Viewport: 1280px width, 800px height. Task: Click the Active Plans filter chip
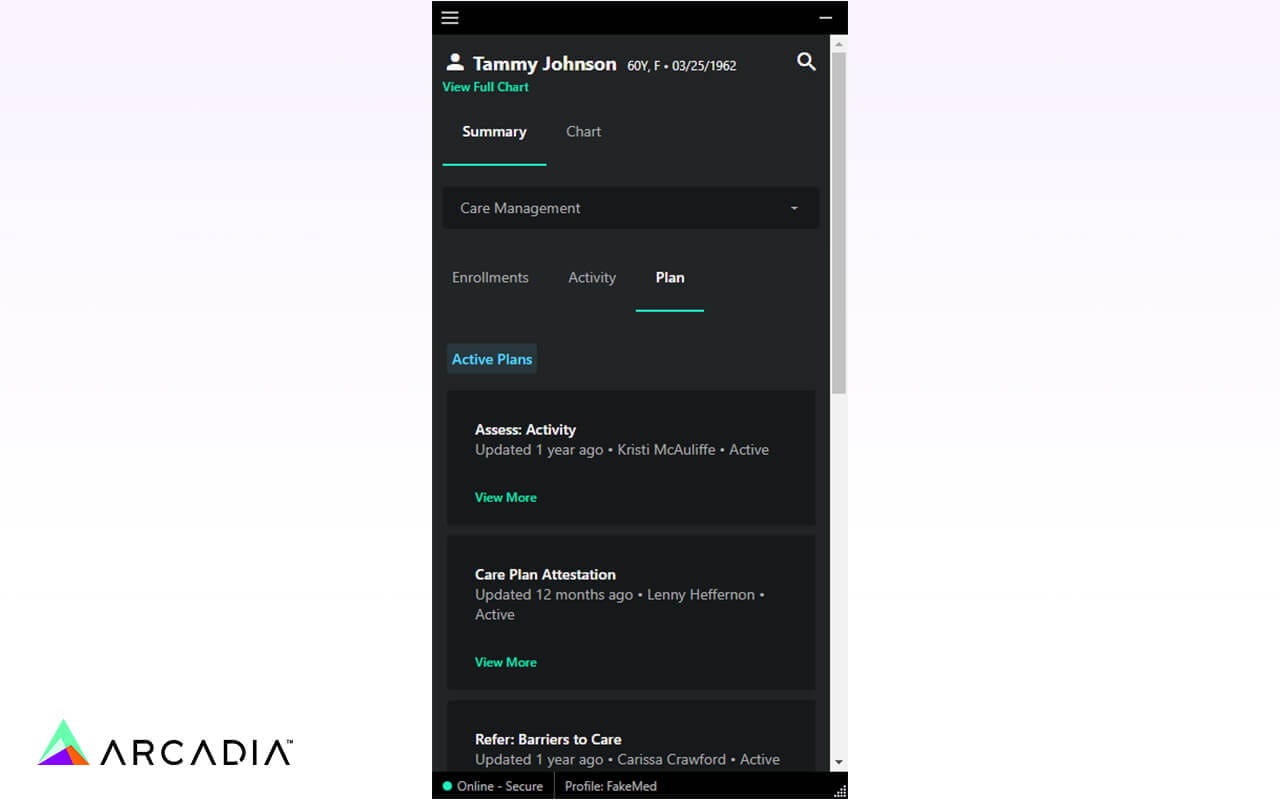492,359
